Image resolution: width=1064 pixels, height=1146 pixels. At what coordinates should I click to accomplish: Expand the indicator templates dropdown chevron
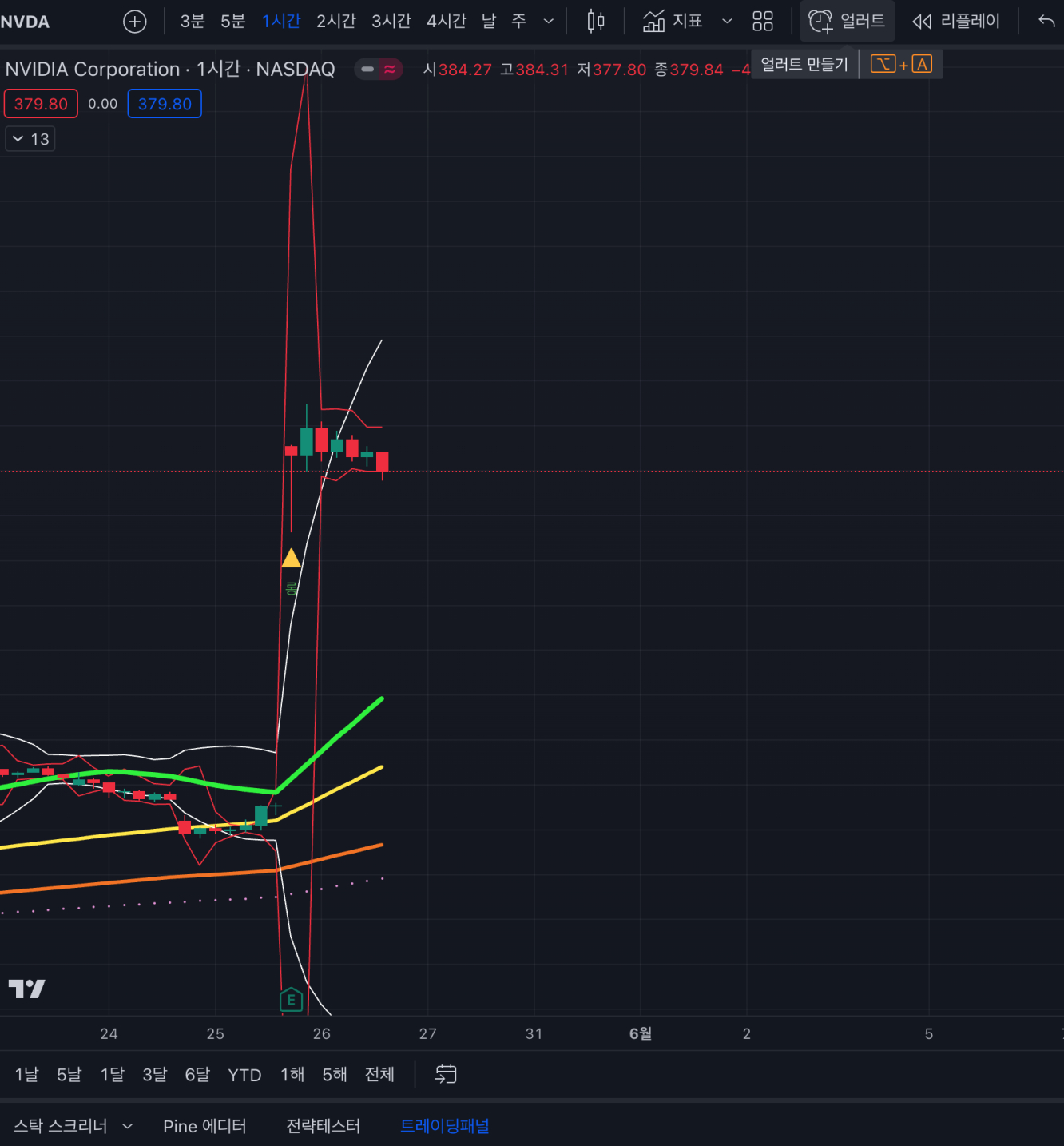tap(727, 22)
